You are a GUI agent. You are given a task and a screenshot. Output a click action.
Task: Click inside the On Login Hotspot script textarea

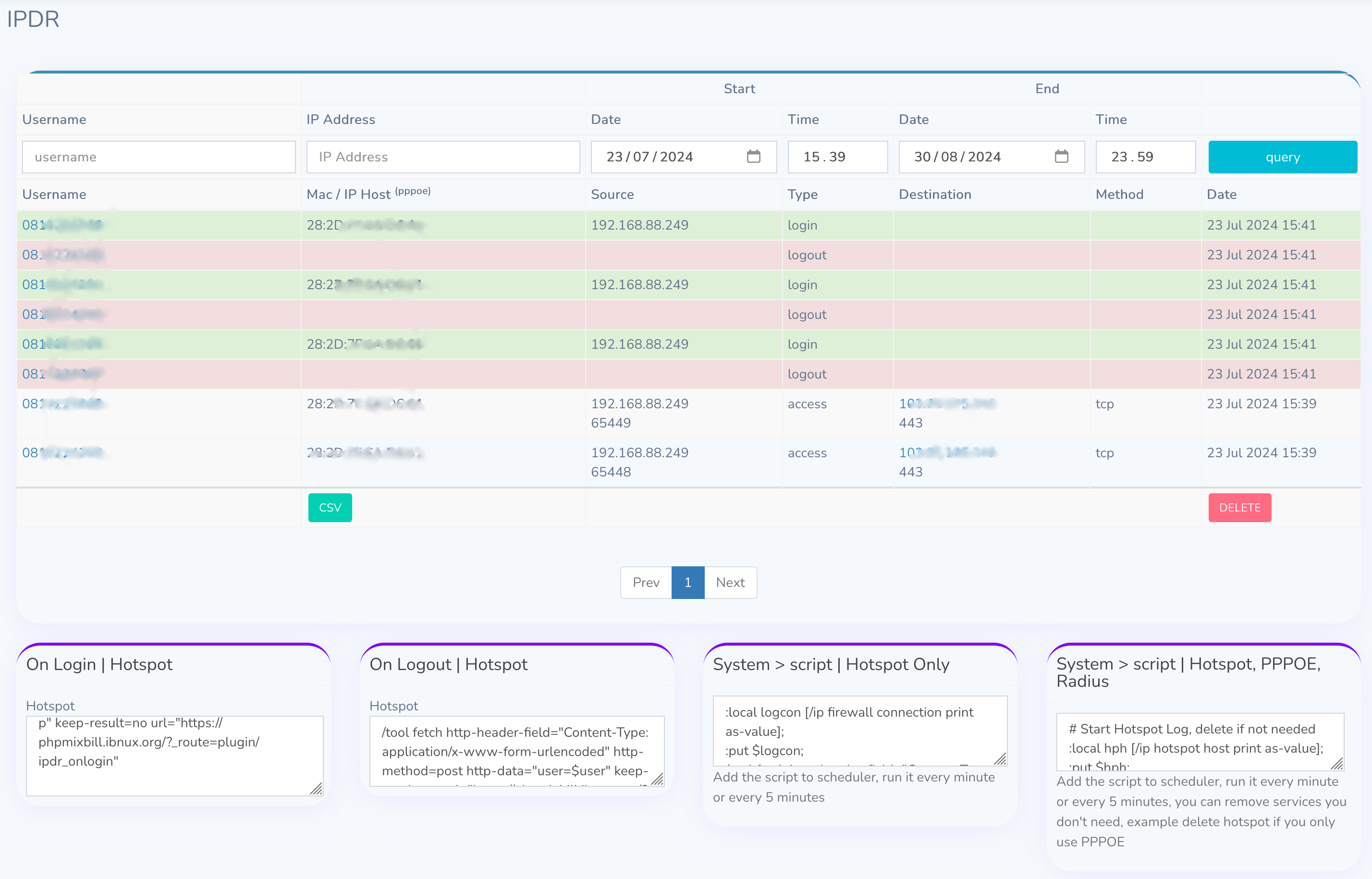(x=171, y=754)
